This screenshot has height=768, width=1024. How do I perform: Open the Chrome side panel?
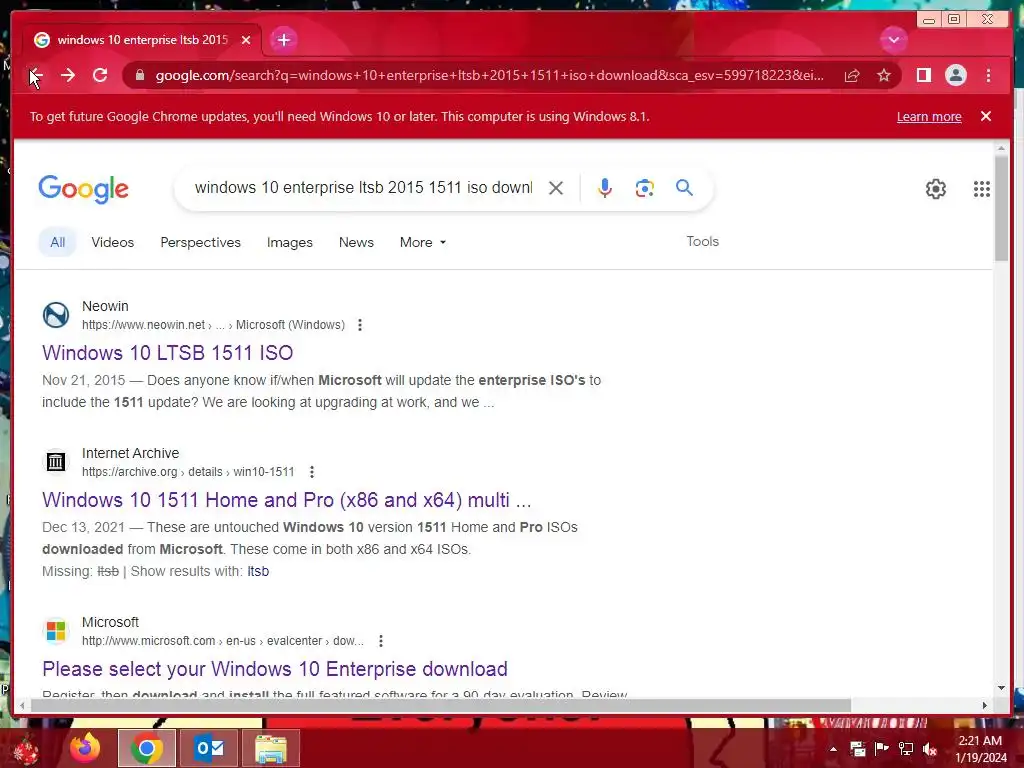(923, 76)
